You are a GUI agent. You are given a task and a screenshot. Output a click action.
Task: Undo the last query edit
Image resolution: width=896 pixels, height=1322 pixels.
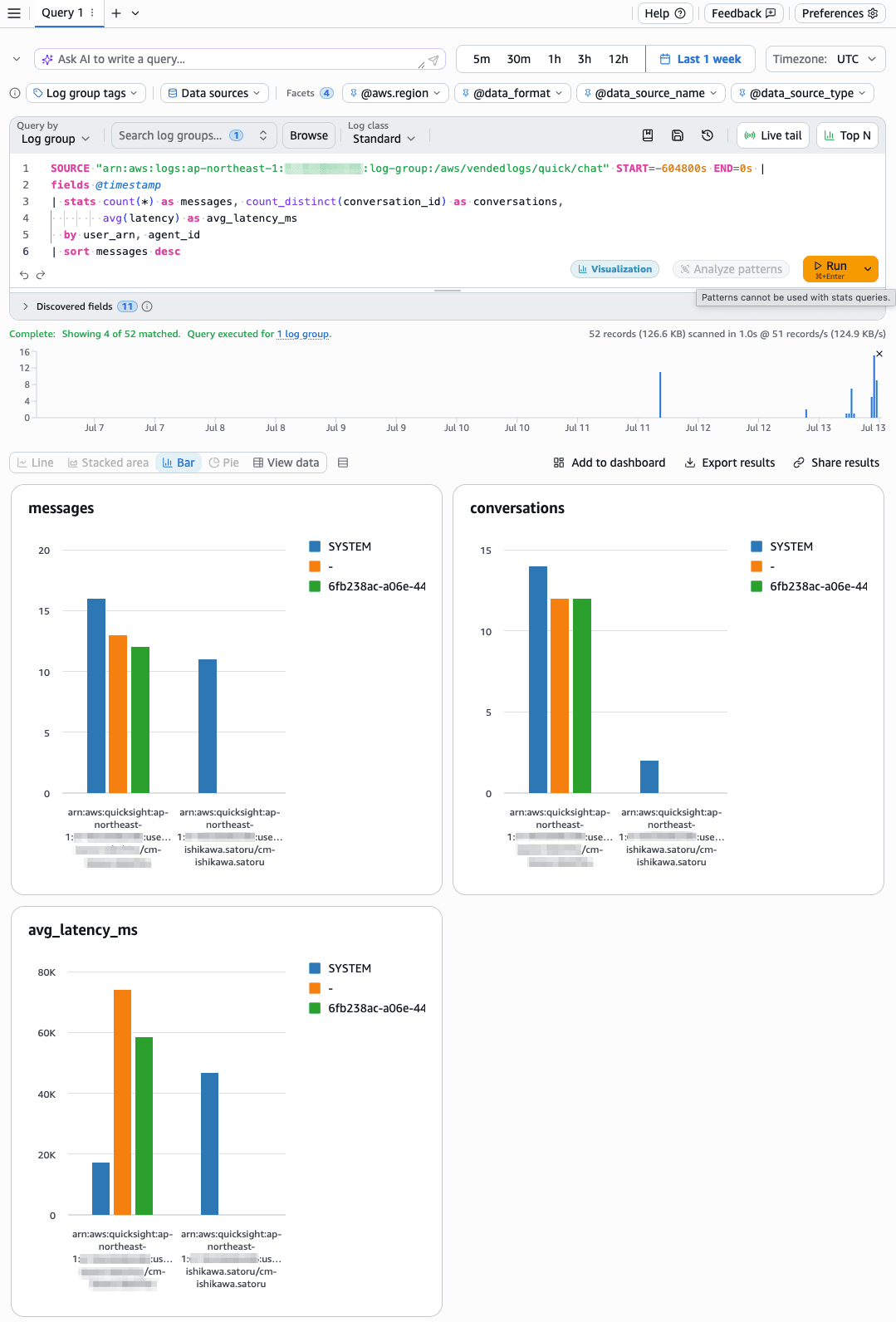24,275
